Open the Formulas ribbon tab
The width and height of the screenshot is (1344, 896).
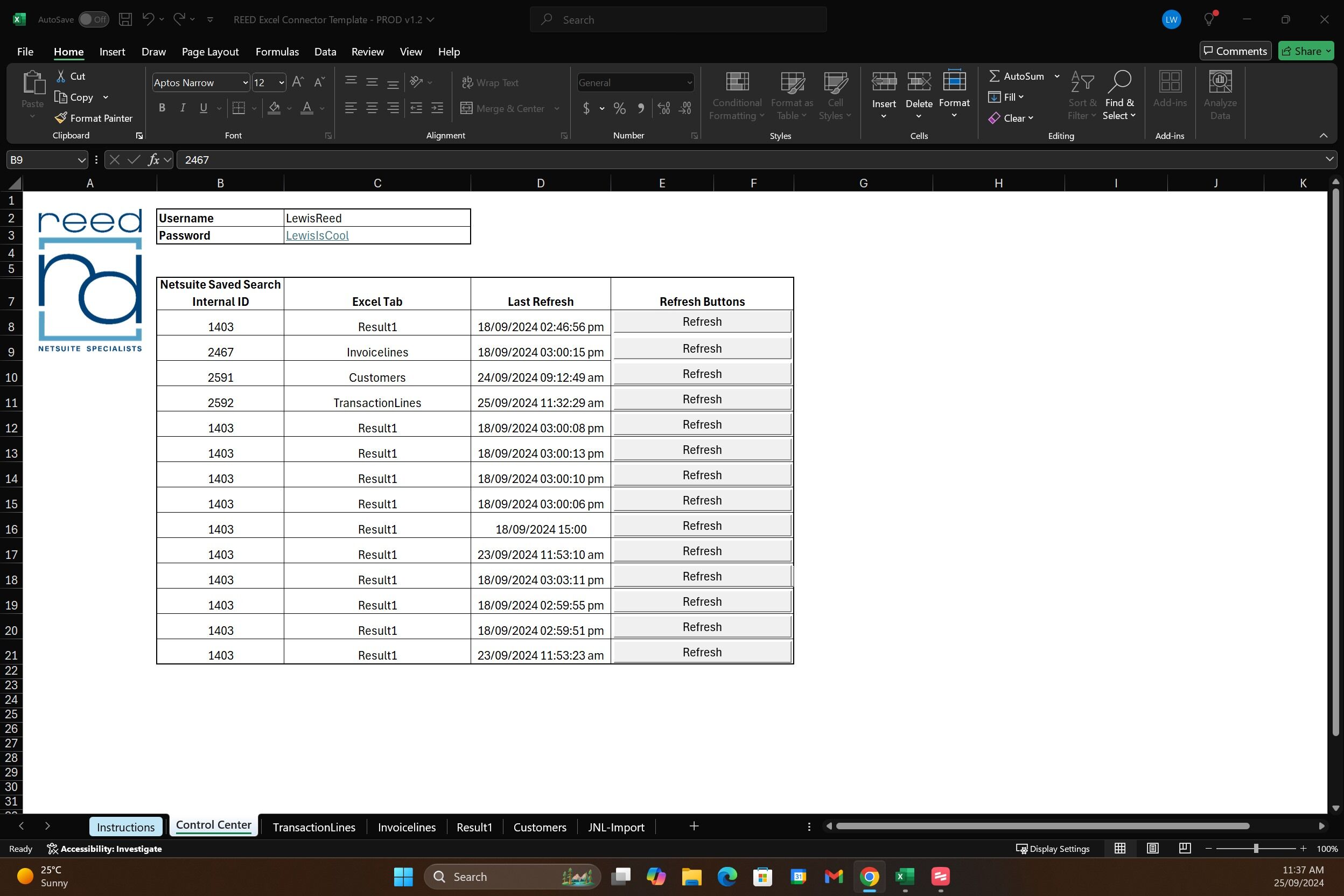tap(277, 52)
